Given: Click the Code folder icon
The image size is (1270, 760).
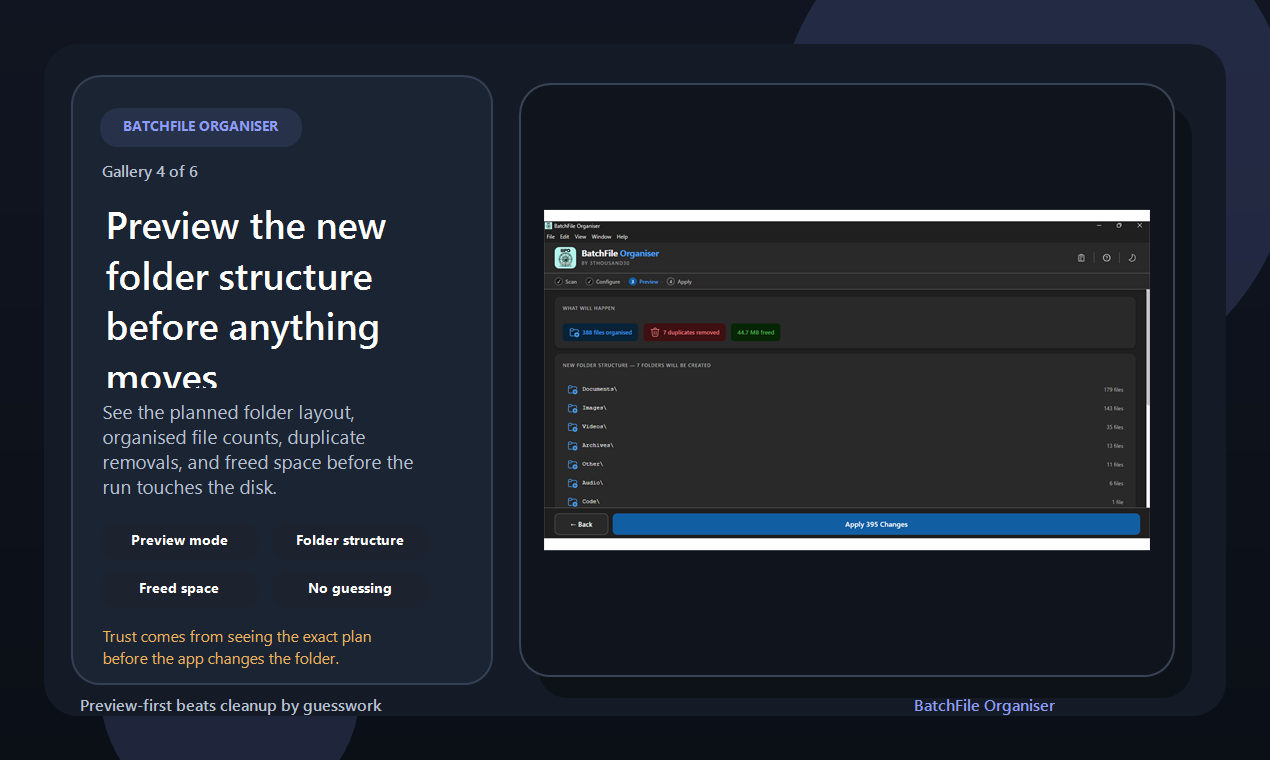Looking at the screenshot, I should [571, 501].
